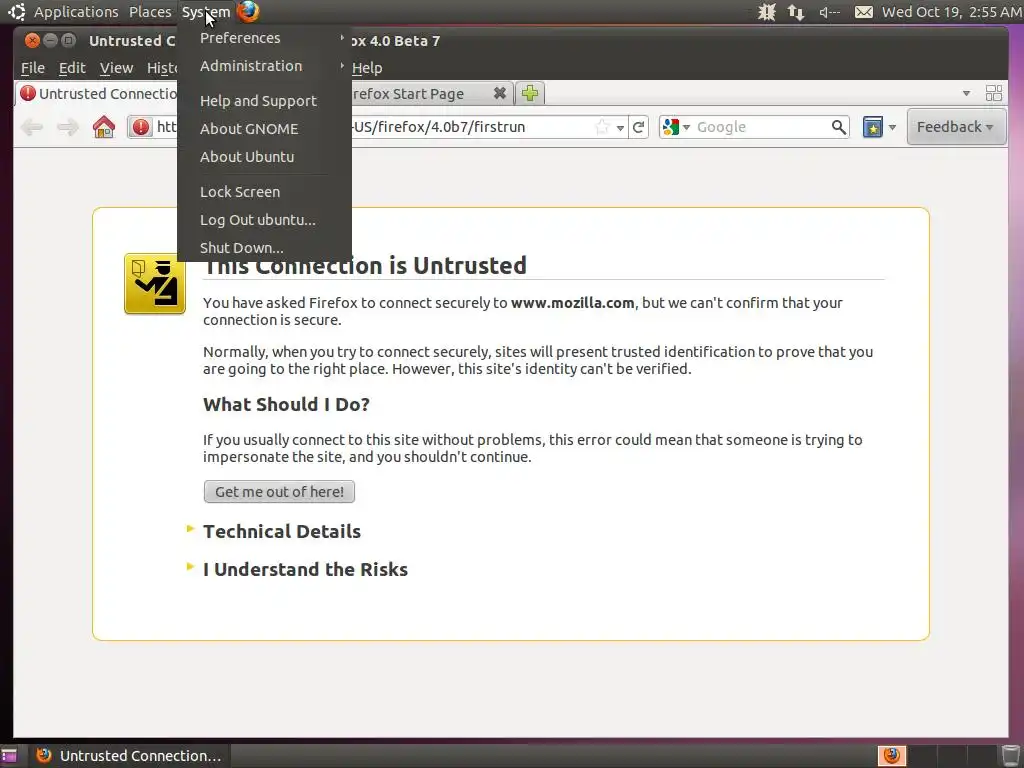1024x768 pixels.
Task: Open a new tab with green plus
Action: (530, 93)
